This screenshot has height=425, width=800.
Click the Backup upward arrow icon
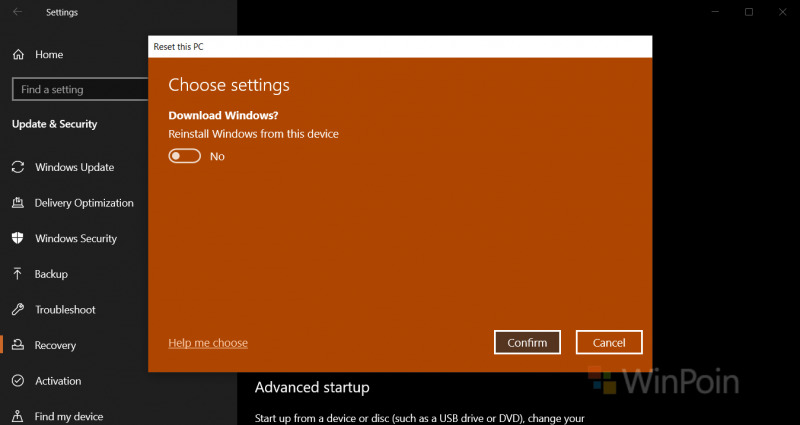point(18,274)
